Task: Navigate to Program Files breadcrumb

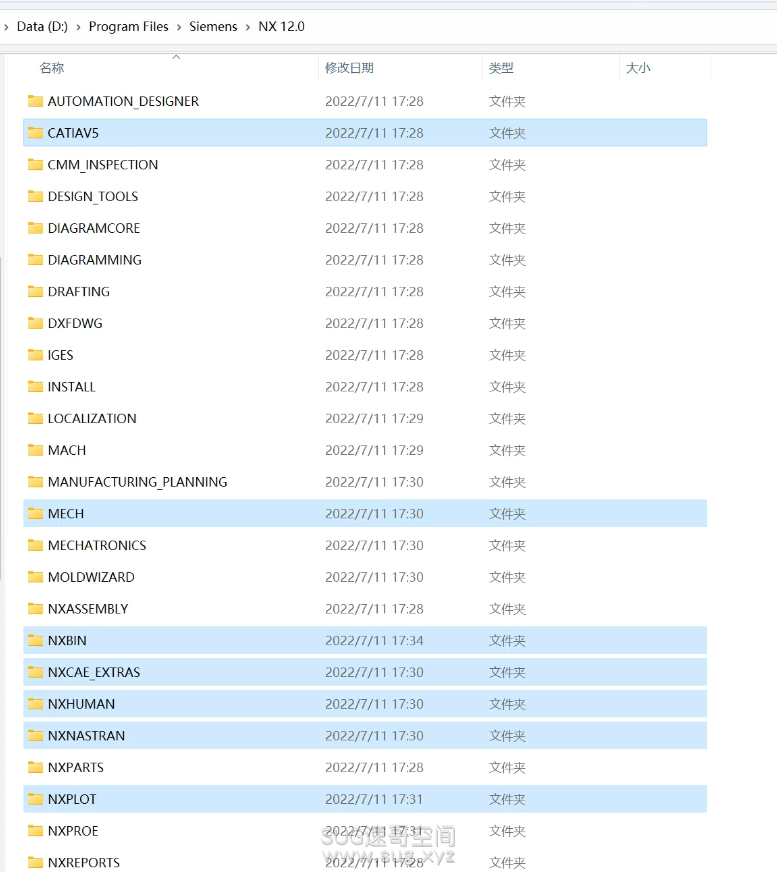Action: point(128,27)
